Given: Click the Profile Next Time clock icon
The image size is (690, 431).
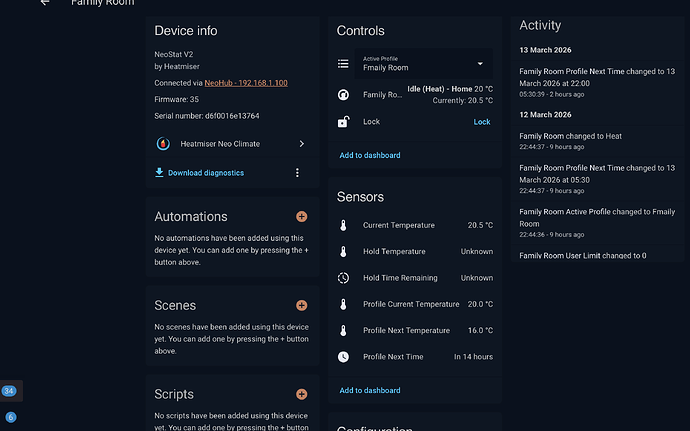Looking at the screenshot, I should (x=343, y=356).
